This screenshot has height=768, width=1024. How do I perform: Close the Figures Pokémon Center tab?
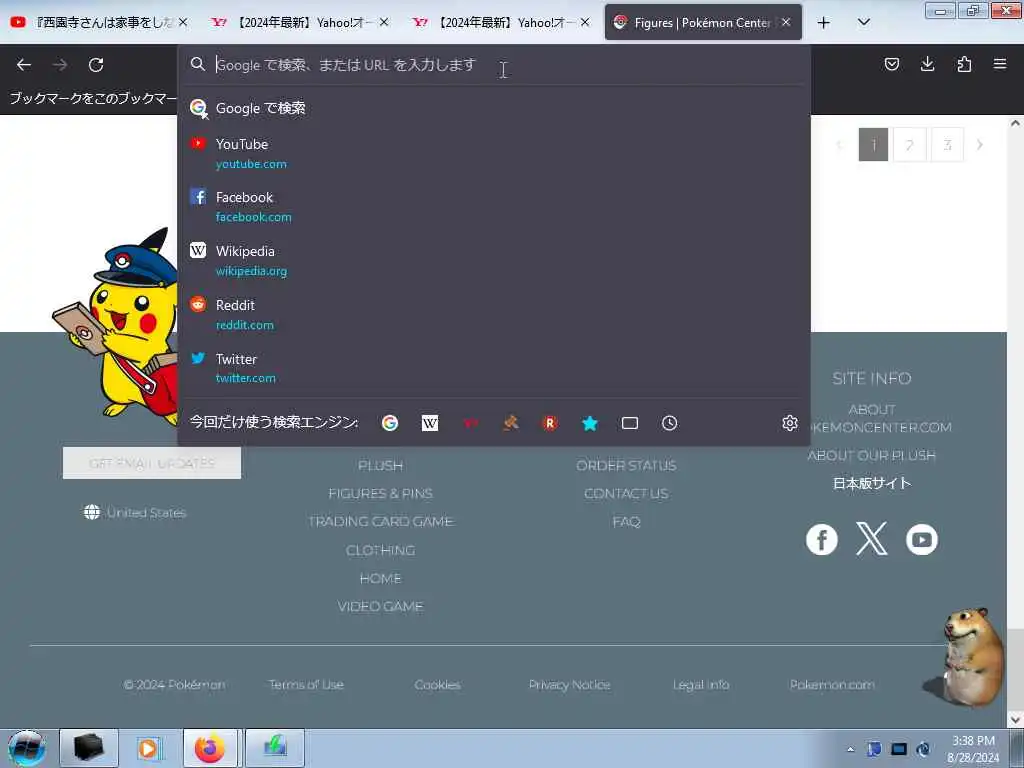[x=786, y=22]
